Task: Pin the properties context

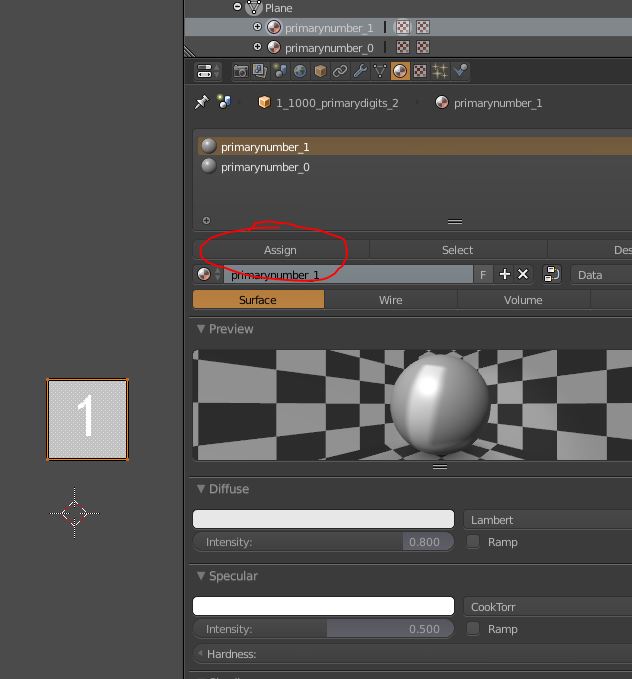Action: 201,102
